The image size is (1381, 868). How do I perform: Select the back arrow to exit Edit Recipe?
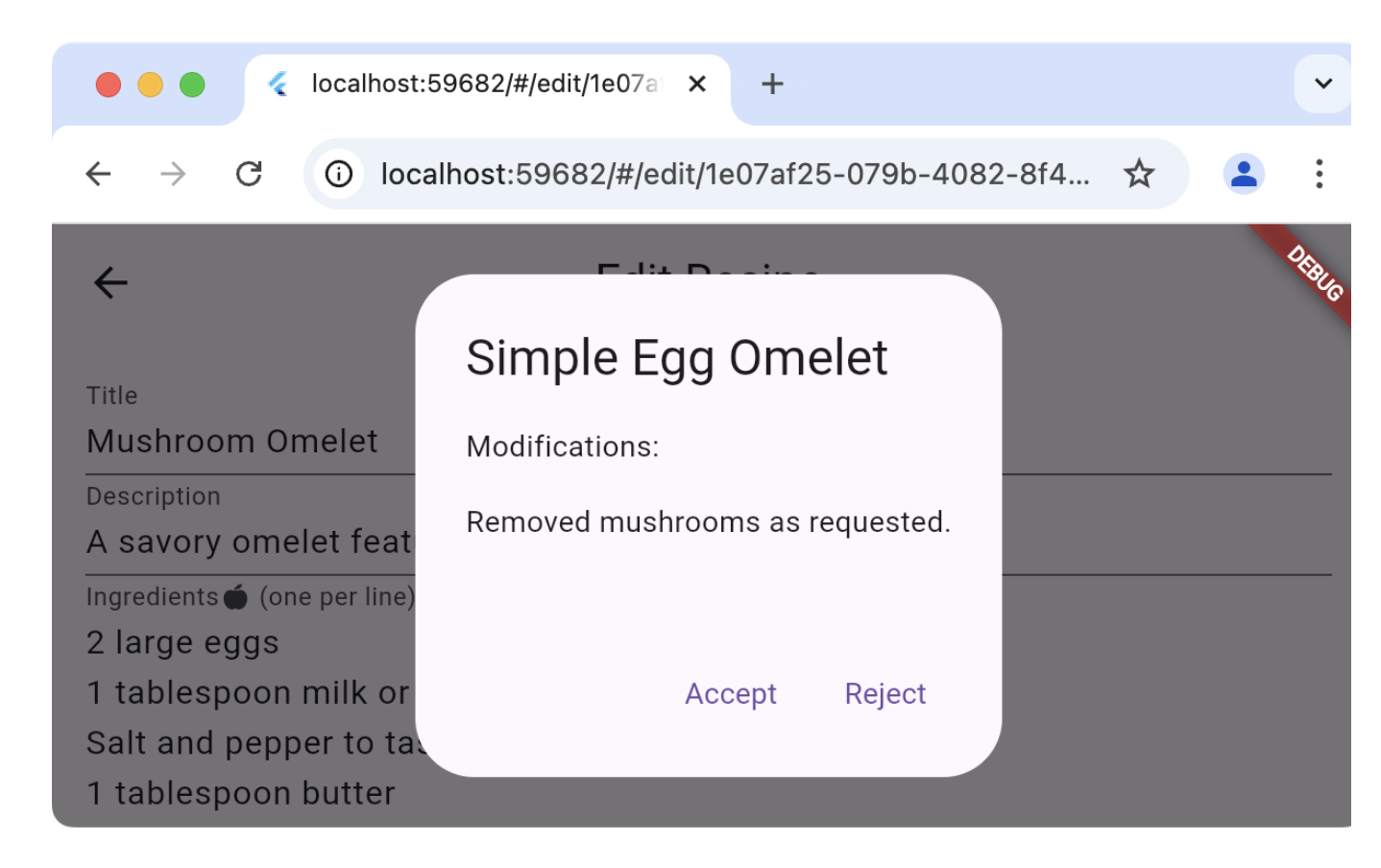[x=108, y=281]
